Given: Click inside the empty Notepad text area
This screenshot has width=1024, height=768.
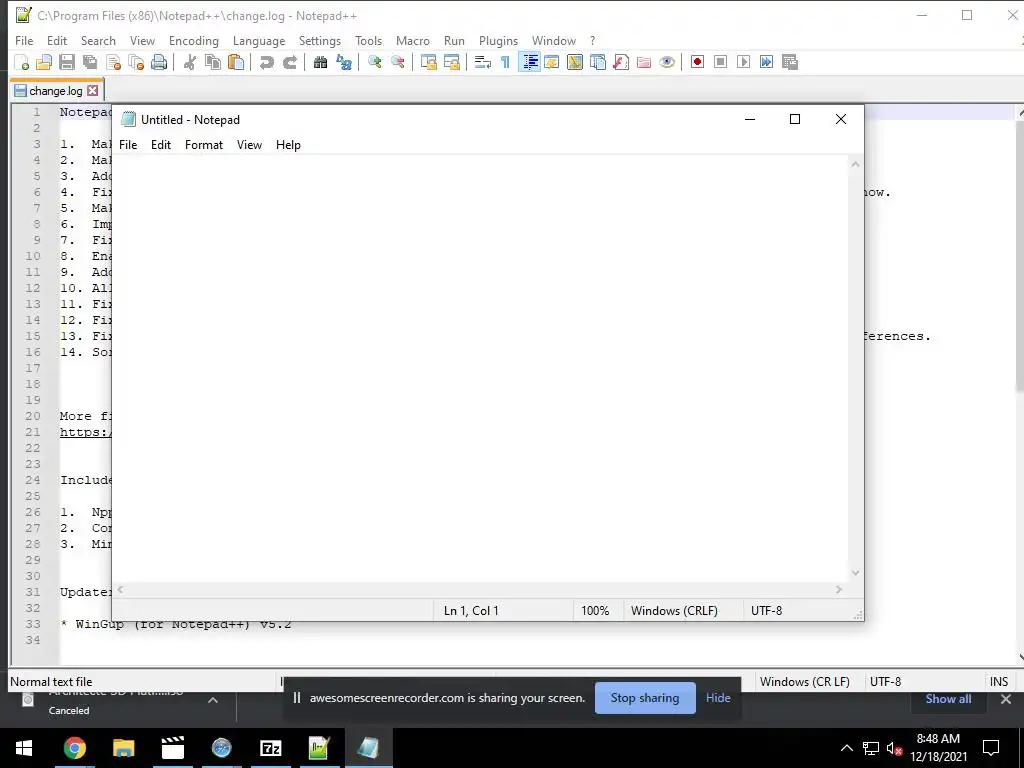Looking at the screenshot, I should 481,368.
